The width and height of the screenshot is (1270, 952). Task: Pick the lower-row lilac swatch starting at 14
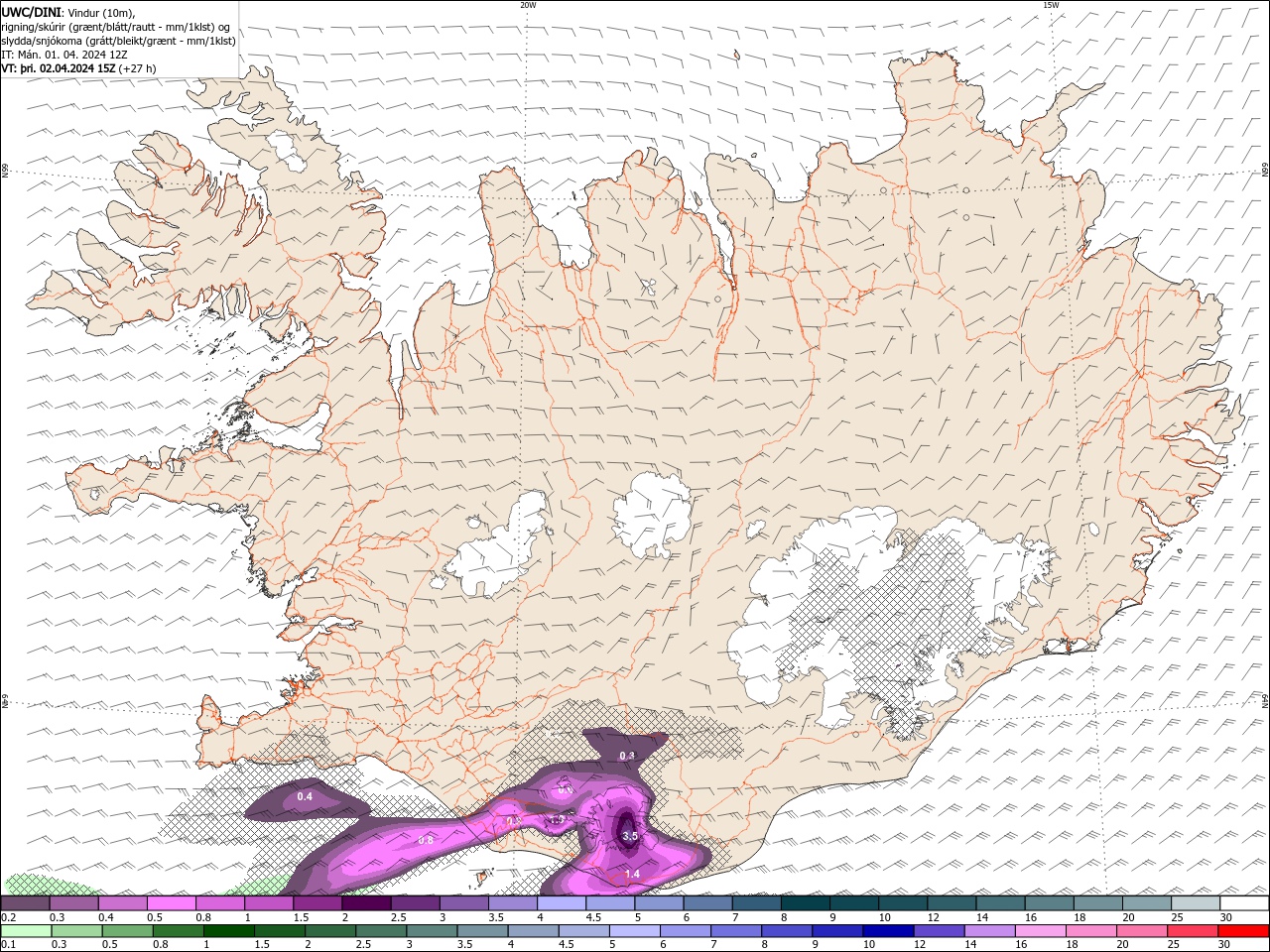point(989,931)
